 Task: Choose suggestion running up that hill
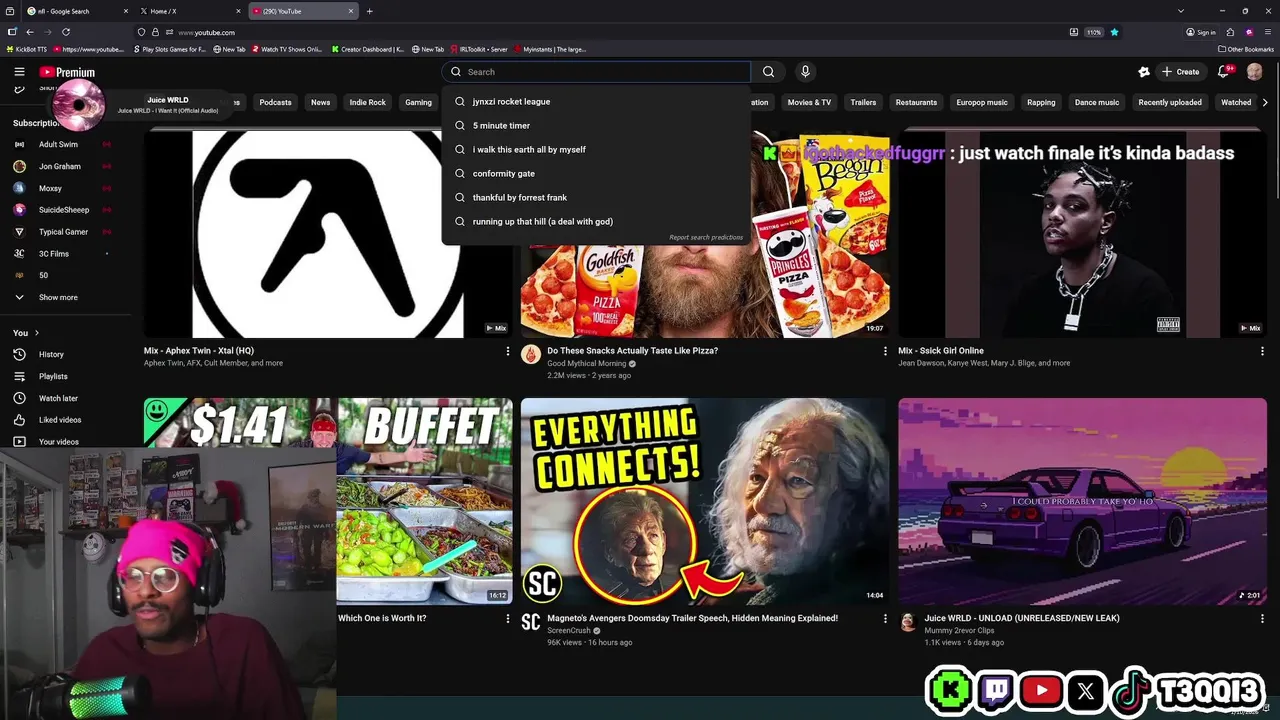tap(596, 221)
